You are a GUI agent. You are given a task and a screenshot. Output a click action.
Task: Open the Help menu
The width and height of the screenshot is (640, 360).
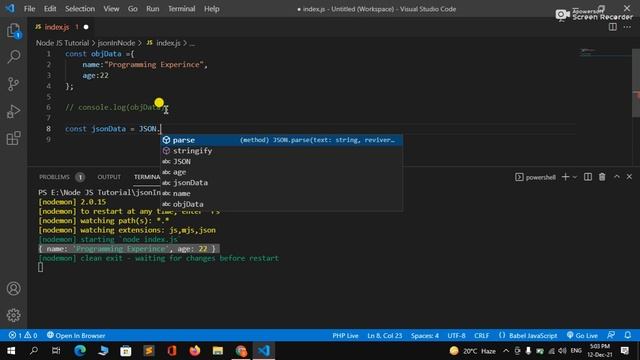pos(211,9)
